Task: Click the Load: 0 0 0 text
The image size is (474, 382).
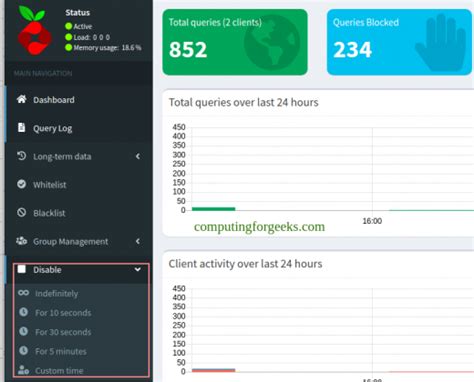Action: (x=92, y=37)
